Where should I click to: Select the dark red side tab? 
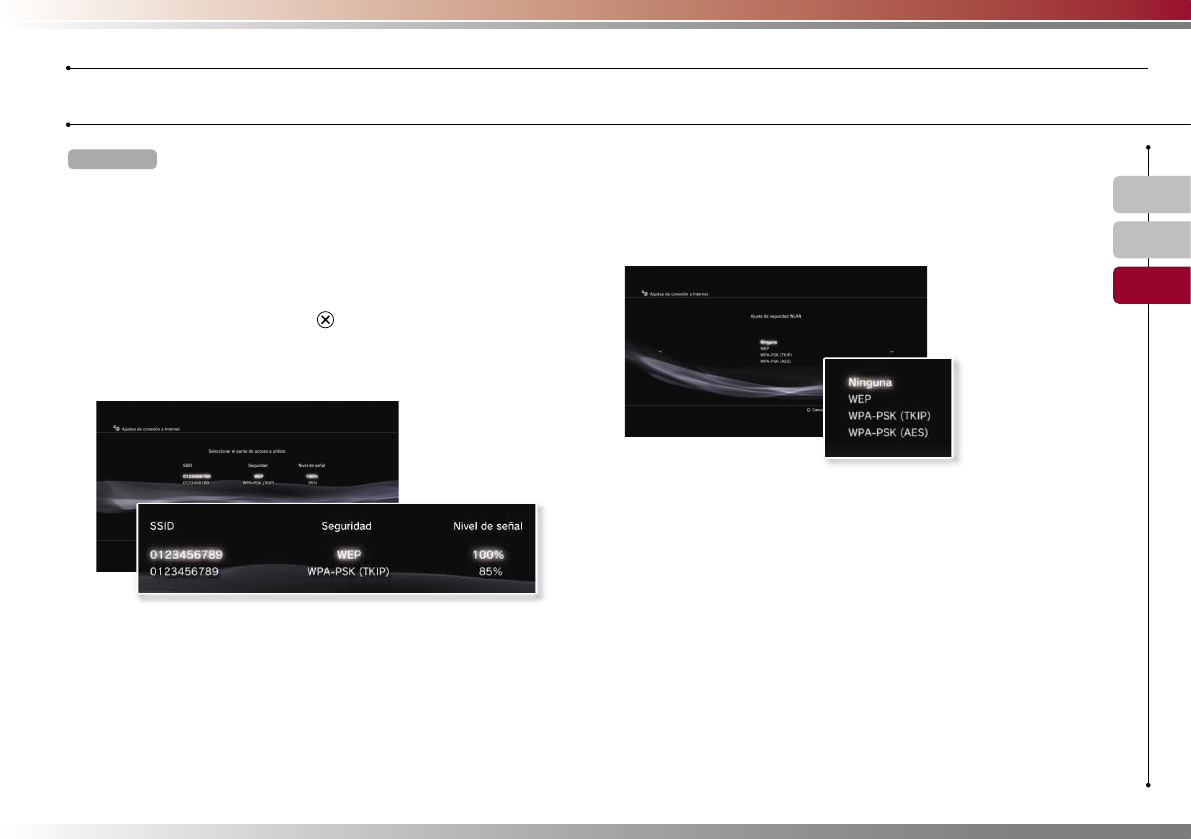click(x=1152, y=285)
